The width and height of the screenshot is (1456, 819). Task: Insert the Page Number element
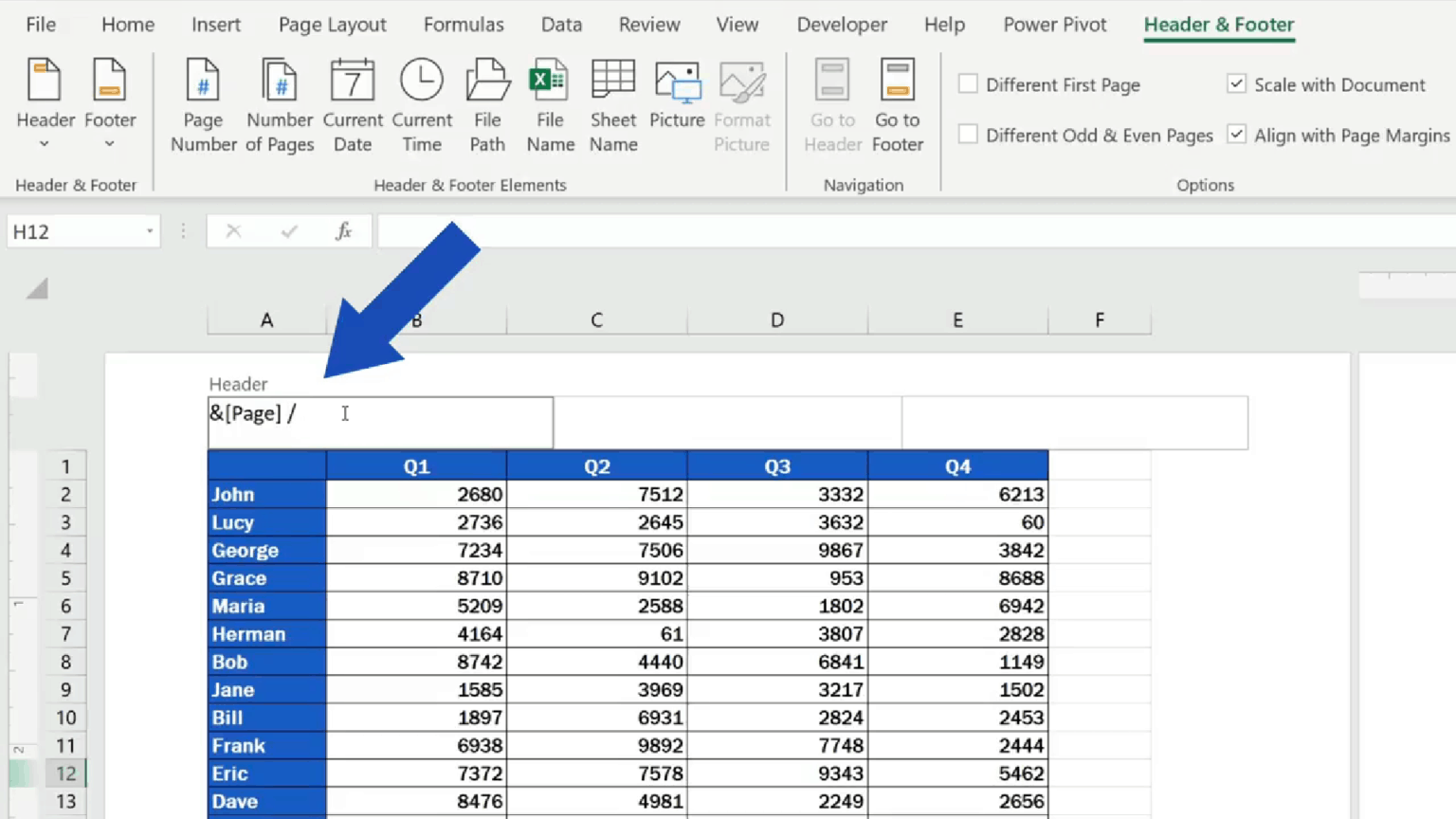pyautogui.click(x=202, y=102)
